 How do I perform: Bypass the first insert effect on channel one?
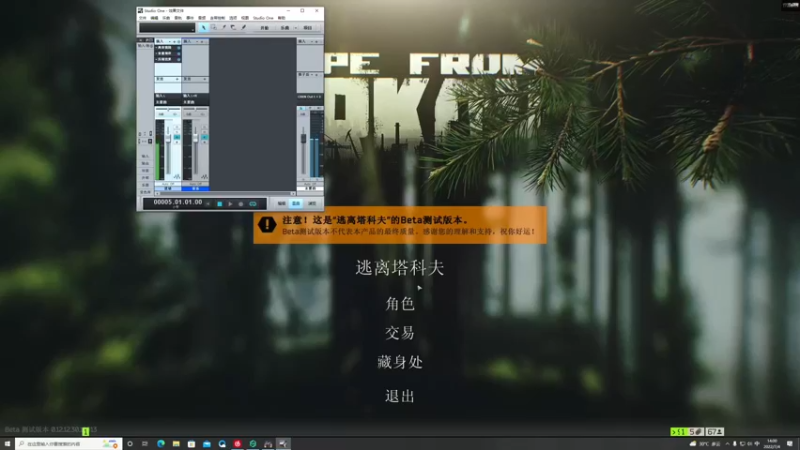tap(179, 48)
